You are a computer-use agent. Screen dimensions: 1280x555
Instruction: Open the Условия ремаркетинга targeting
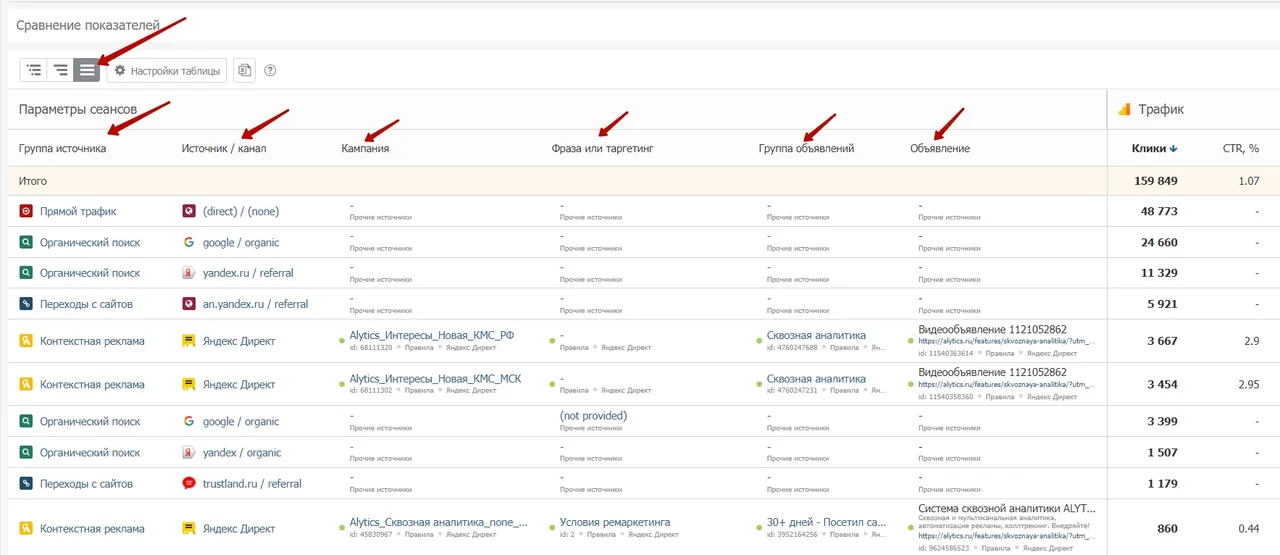coord(615,522)
